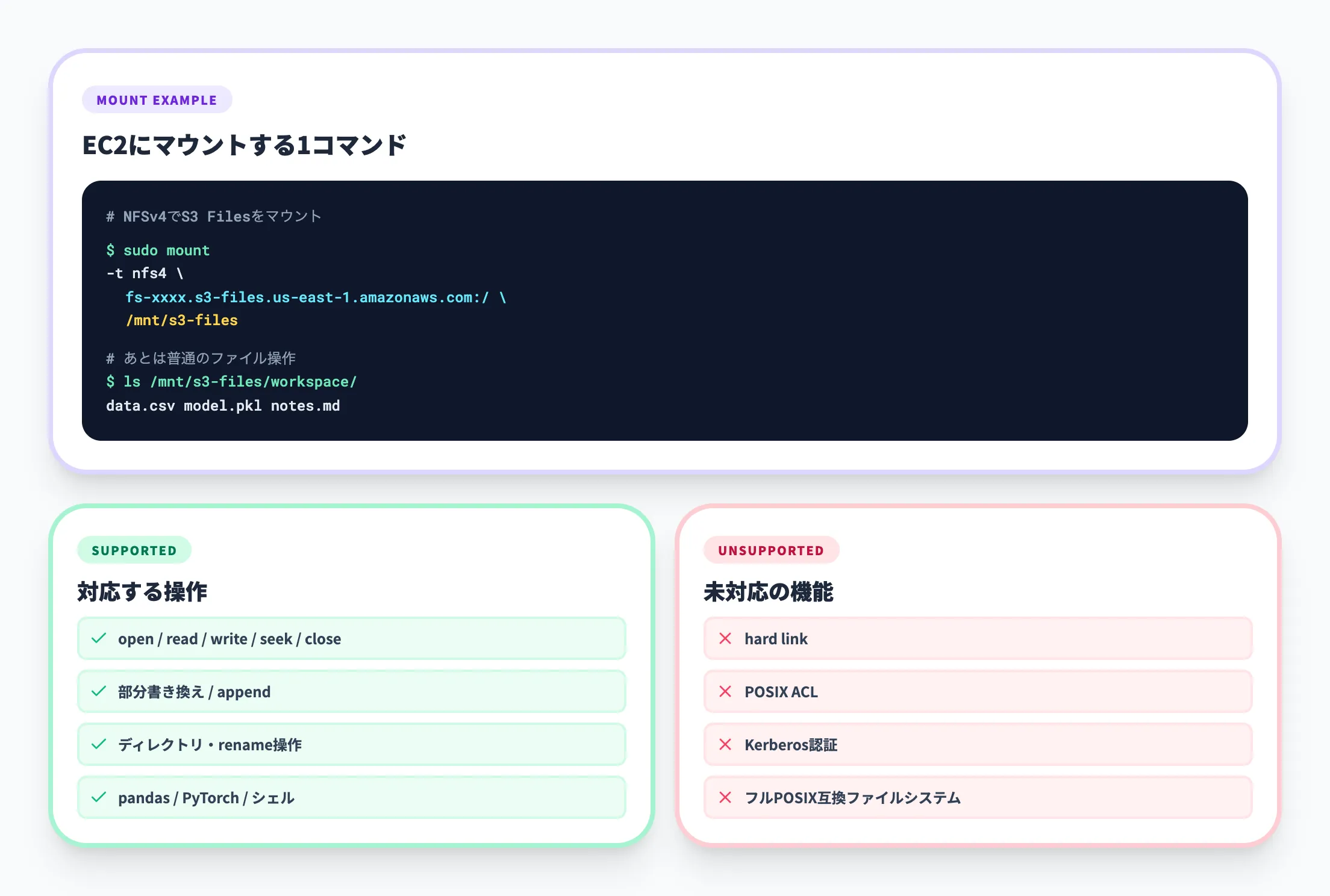
Task: Select the checkmark next to 部分書き換え / append
Action: (x=98, y=692)
